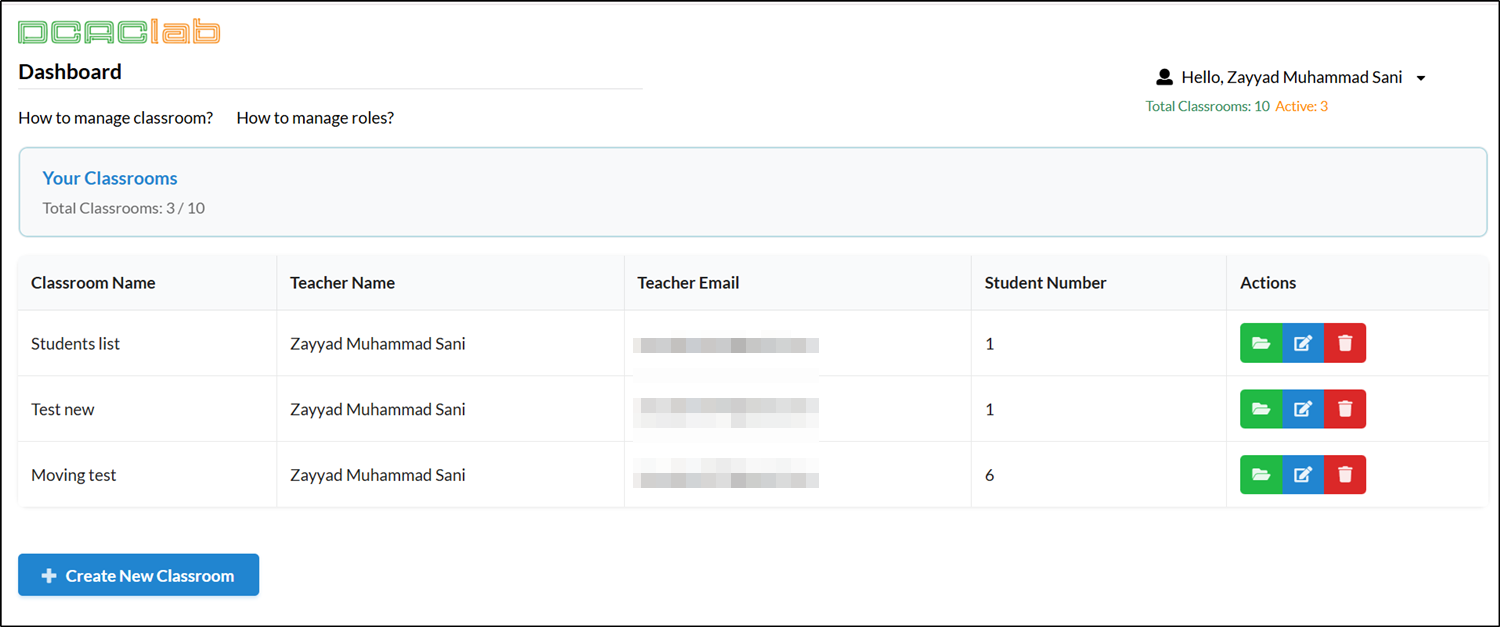Open the "Test new" classroom folder

[x=1260, y=409]
